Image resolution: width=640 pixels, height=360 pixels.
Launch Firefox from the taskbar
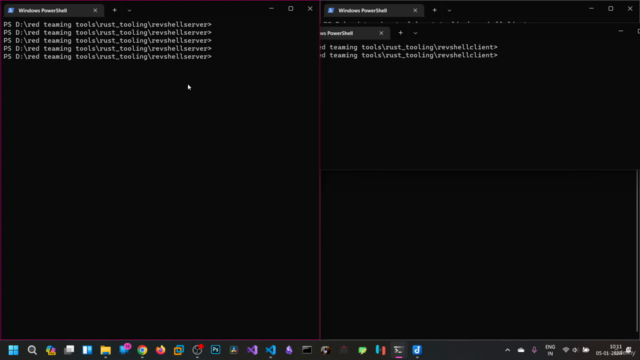pyautogui.click(x=160, y=350)
